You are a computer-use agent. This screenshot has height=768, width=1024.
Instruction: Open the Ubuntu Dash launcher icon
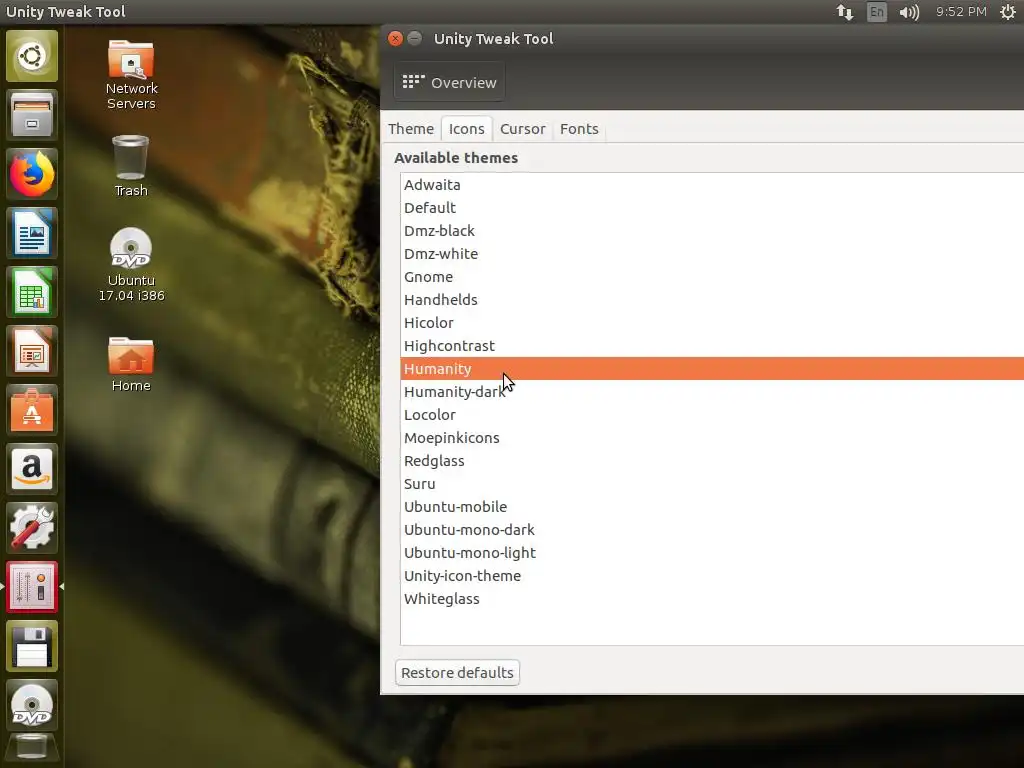coord(31,56)
